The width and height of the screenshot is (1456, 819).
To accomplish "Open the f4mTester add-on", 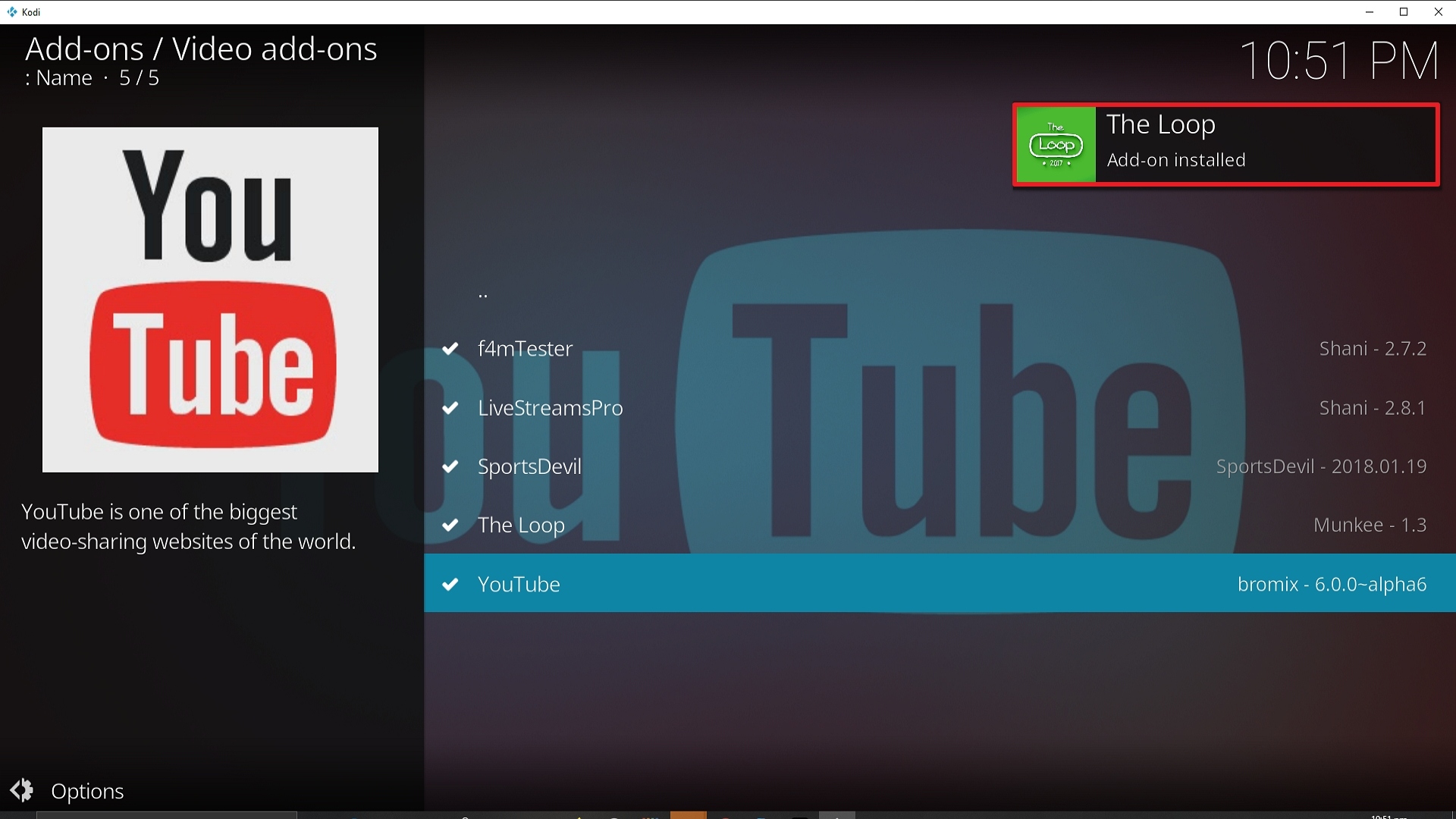I will [940, 349].
